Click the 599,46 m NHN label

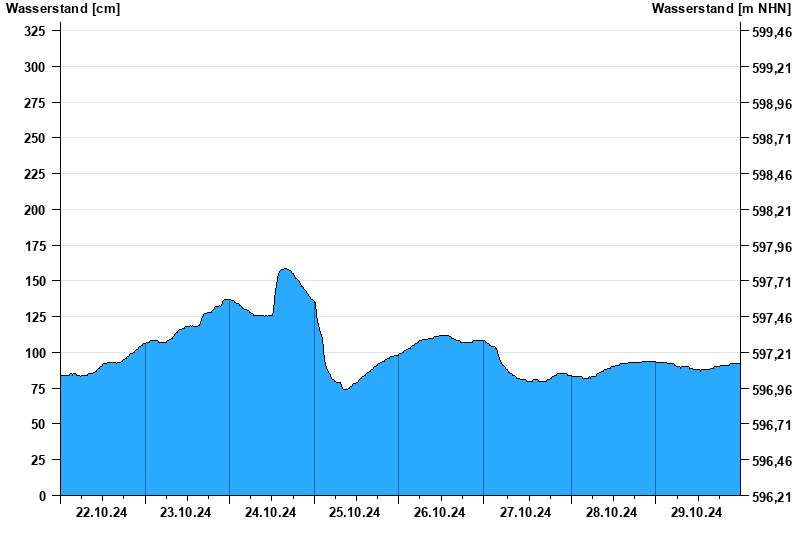[x=772, y=32]
